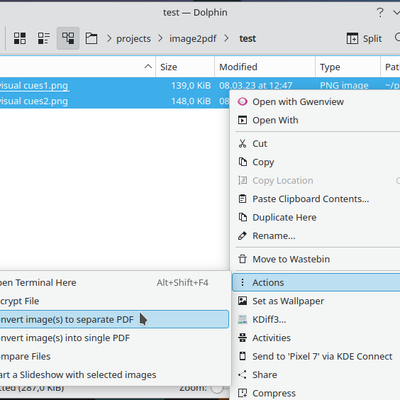Screen dimensions: 400x400
Task: Click the Open With icon
Action: click(242, 120)
